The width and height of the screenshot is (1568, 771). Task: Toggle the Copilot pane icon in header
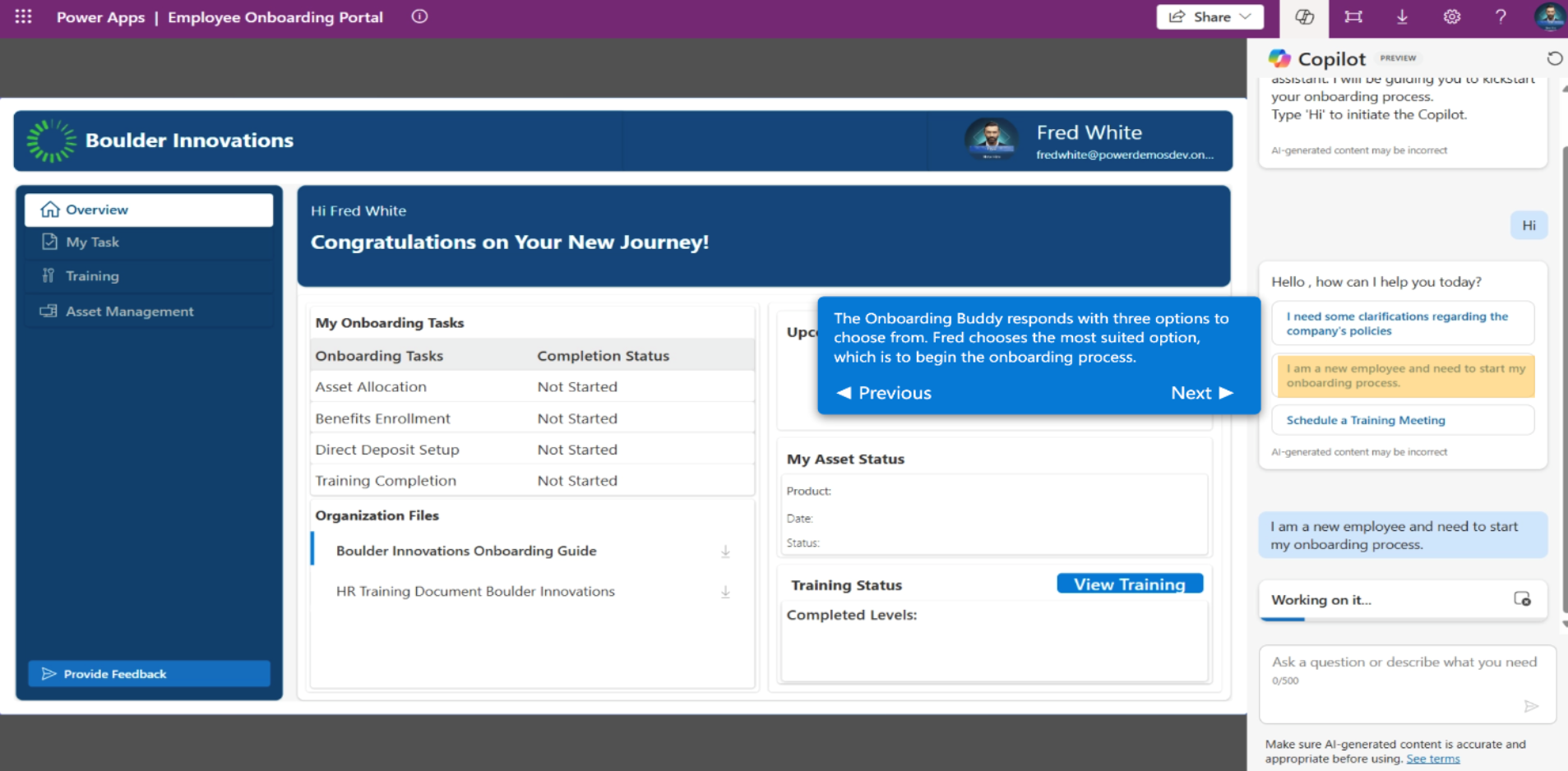click(x=1304, y=17)
